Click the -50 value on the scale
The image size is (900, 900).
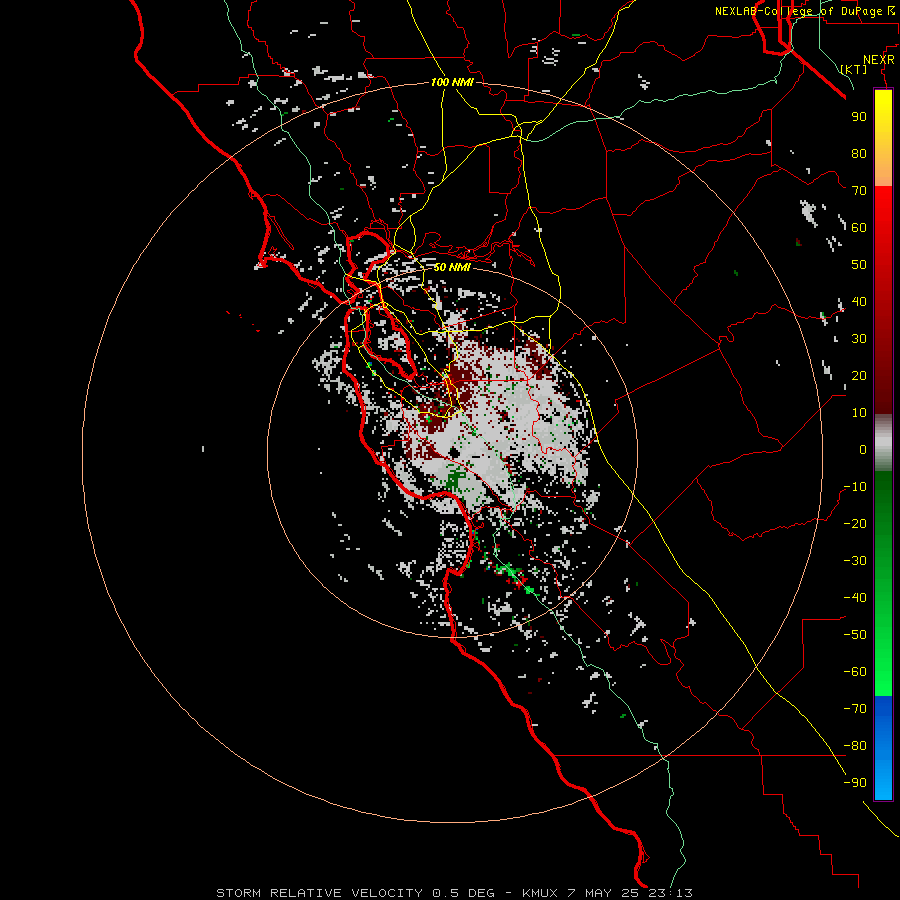[x=855, y=635]
